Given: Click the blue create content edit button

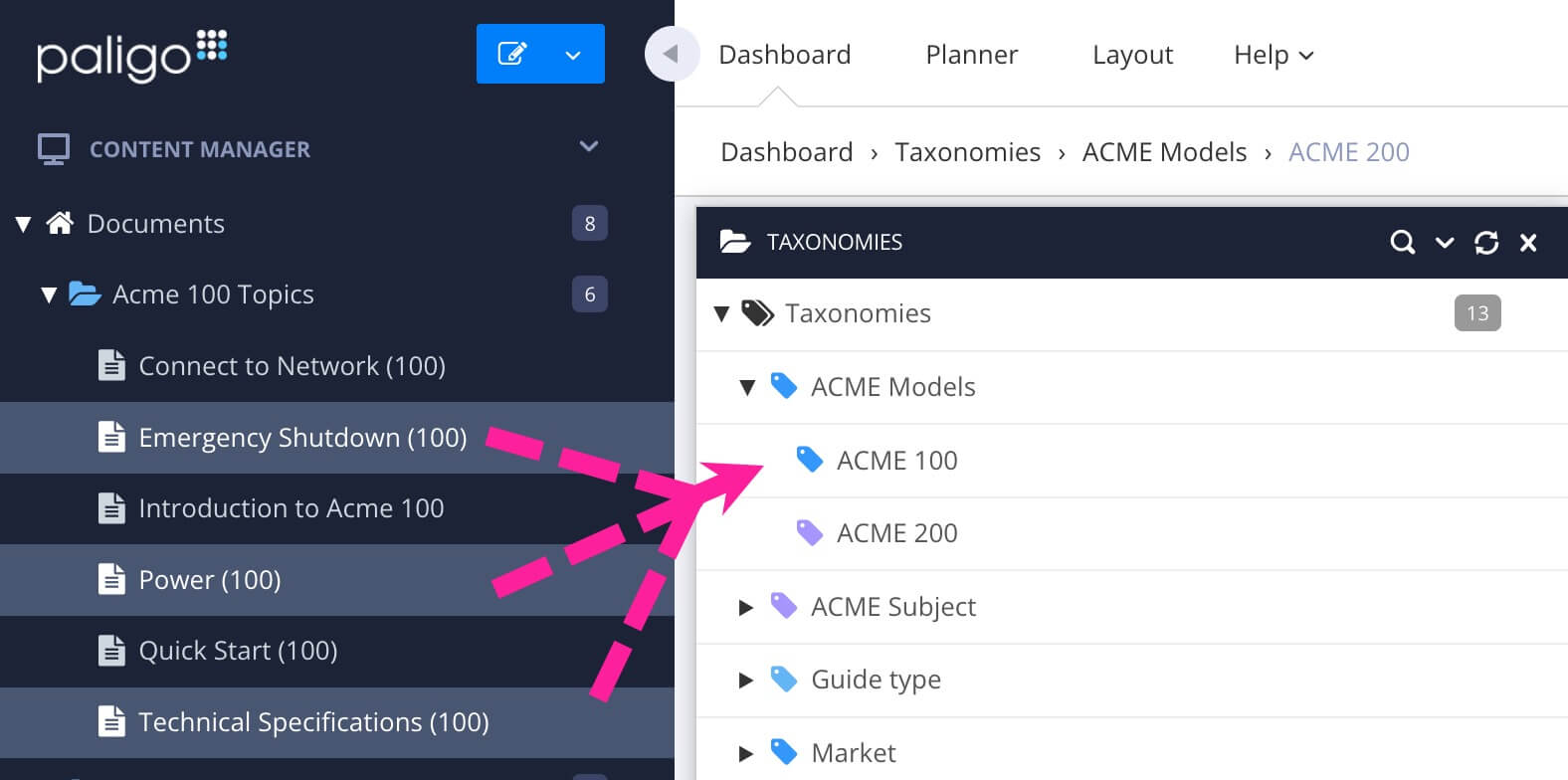Looking at the screenshot, I should [511, 54].
